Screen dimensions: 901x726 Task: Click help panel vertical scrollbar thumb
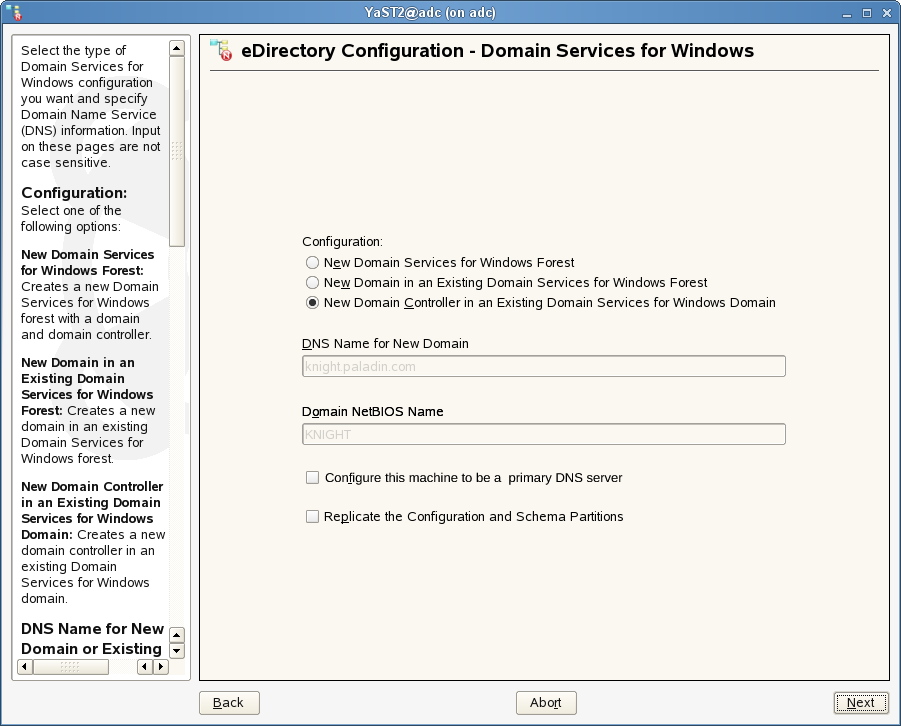(x=177, y=151)
